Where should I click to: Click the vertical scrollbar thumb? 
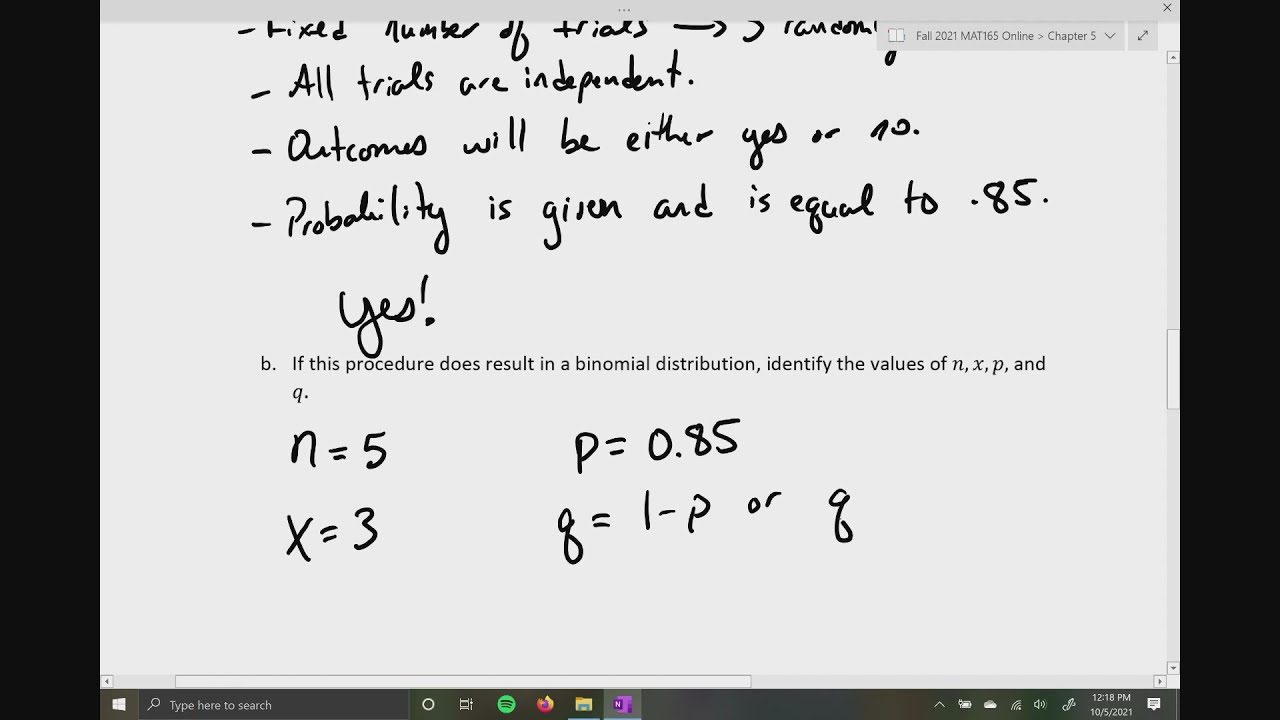click(1173, 369)
